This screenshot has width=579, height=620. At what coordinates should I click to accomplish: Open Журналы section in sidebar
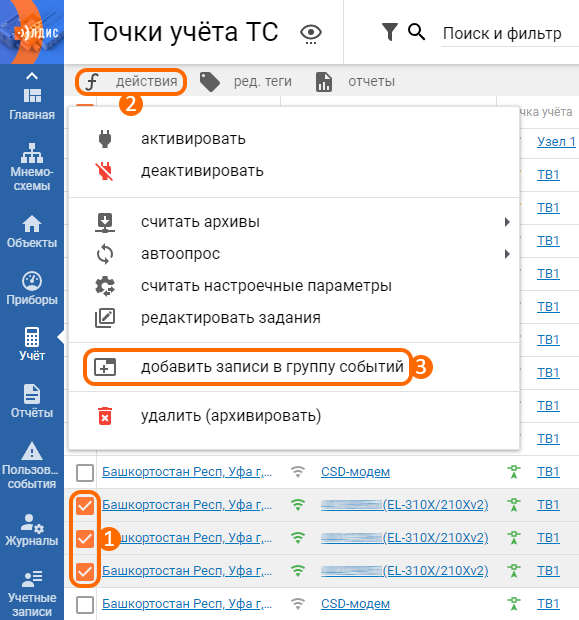point(32,530)
